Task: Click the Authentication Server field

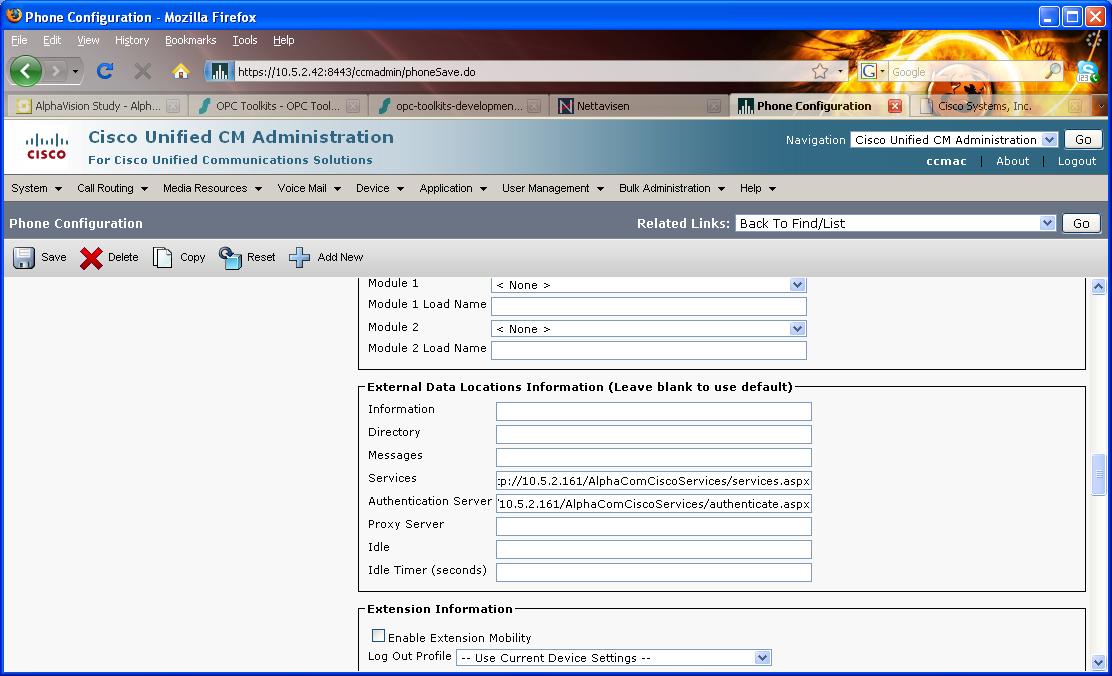Action: click(x=653, y=504)
